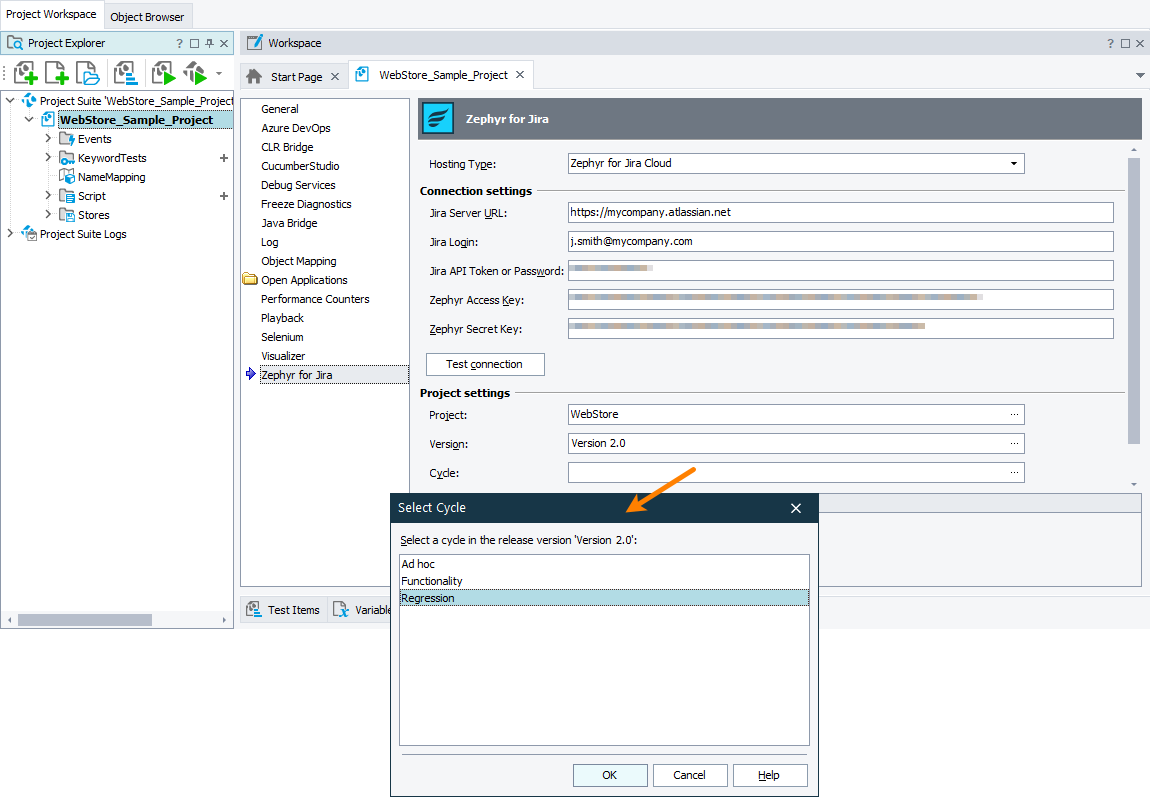The height and width of the screenshot is (797, 1150).
Task: Add a new keyword test with plus icon
Action: click(x=224, y=158)
